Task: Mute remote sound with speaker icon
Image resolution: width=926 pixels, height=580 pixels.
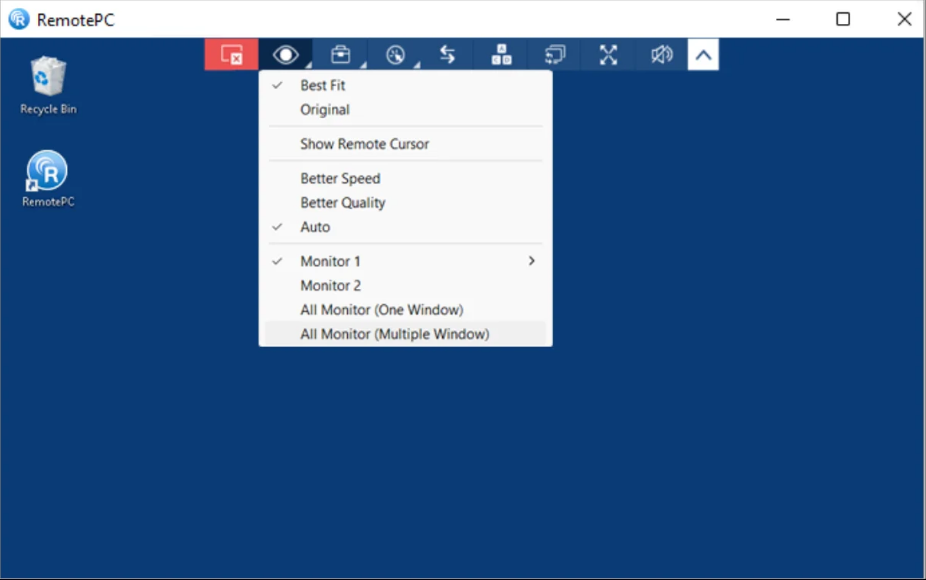Action: pos(661,55)
